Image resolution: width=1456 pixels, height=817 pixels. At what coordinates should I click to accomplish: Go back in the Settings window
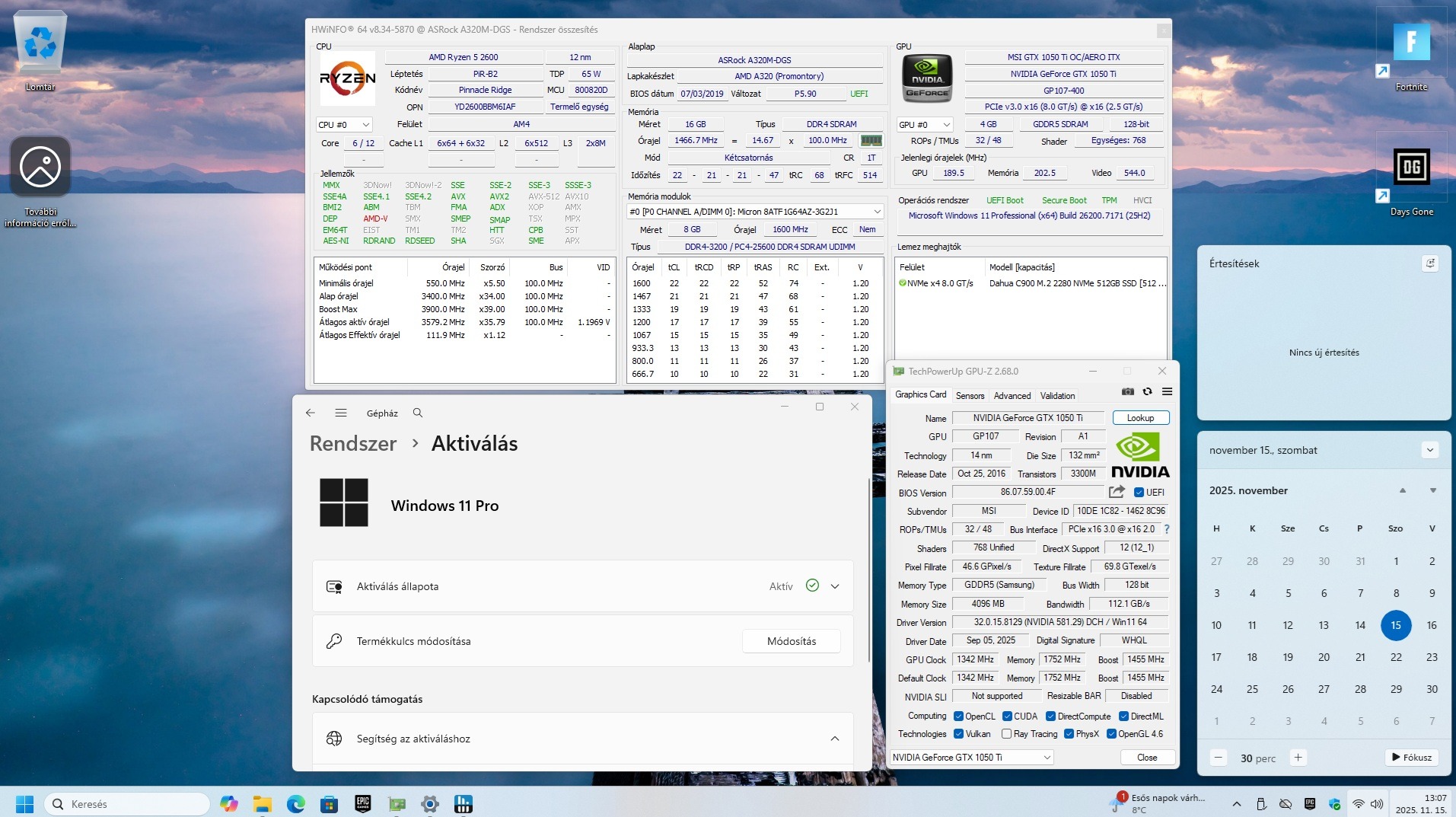coord(310,413)
